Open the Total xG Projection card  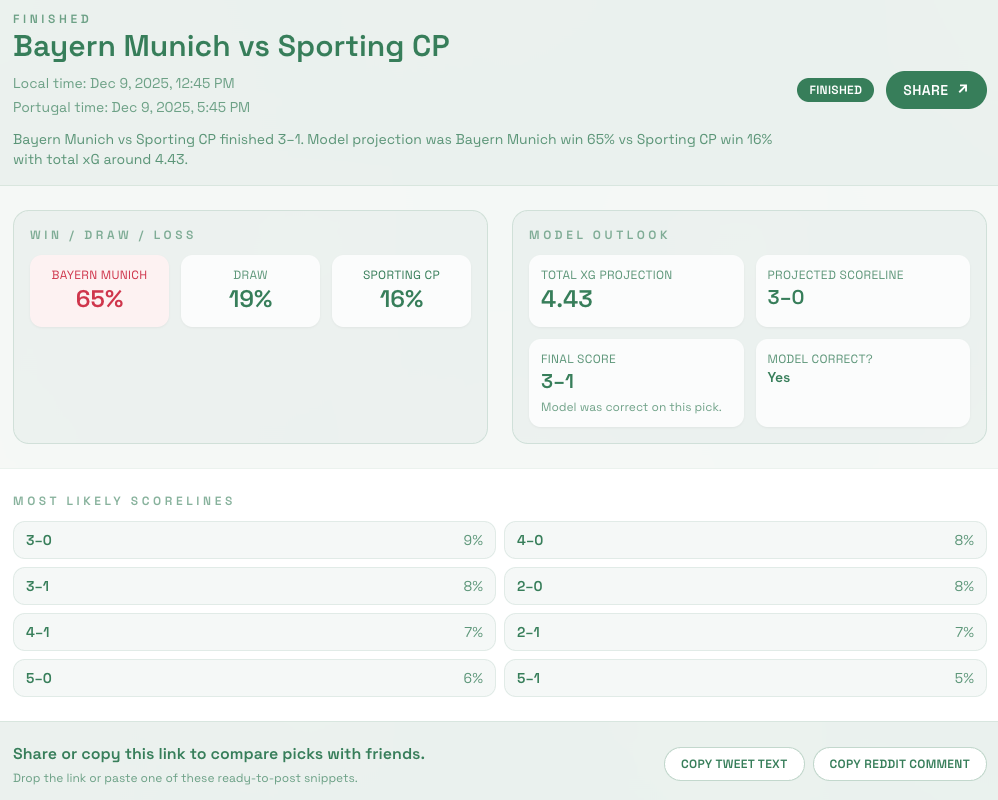click(x=636, y=290)
